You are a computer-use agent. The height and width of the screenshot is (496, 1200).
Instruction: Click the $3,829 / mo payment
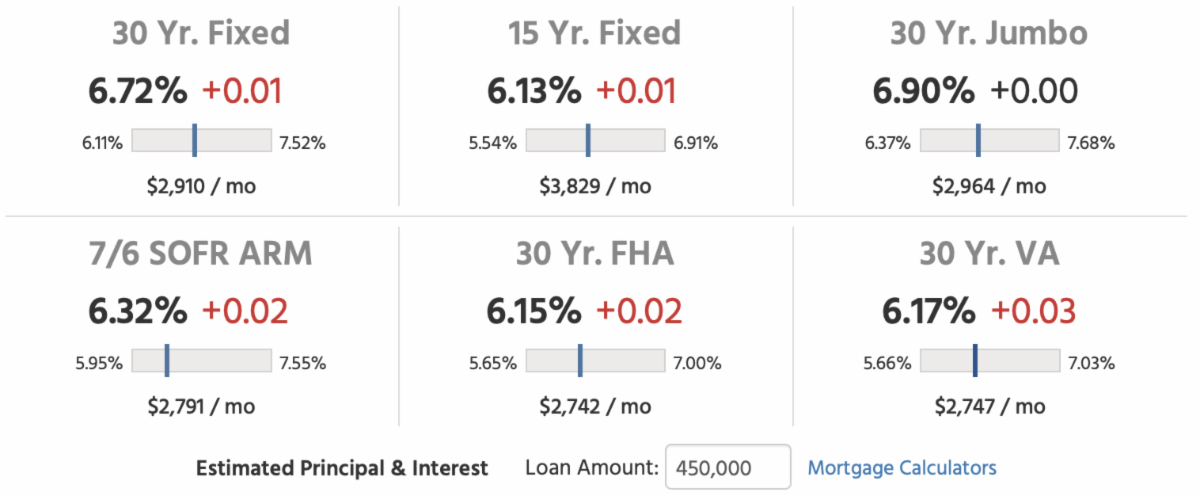point(595,185)
